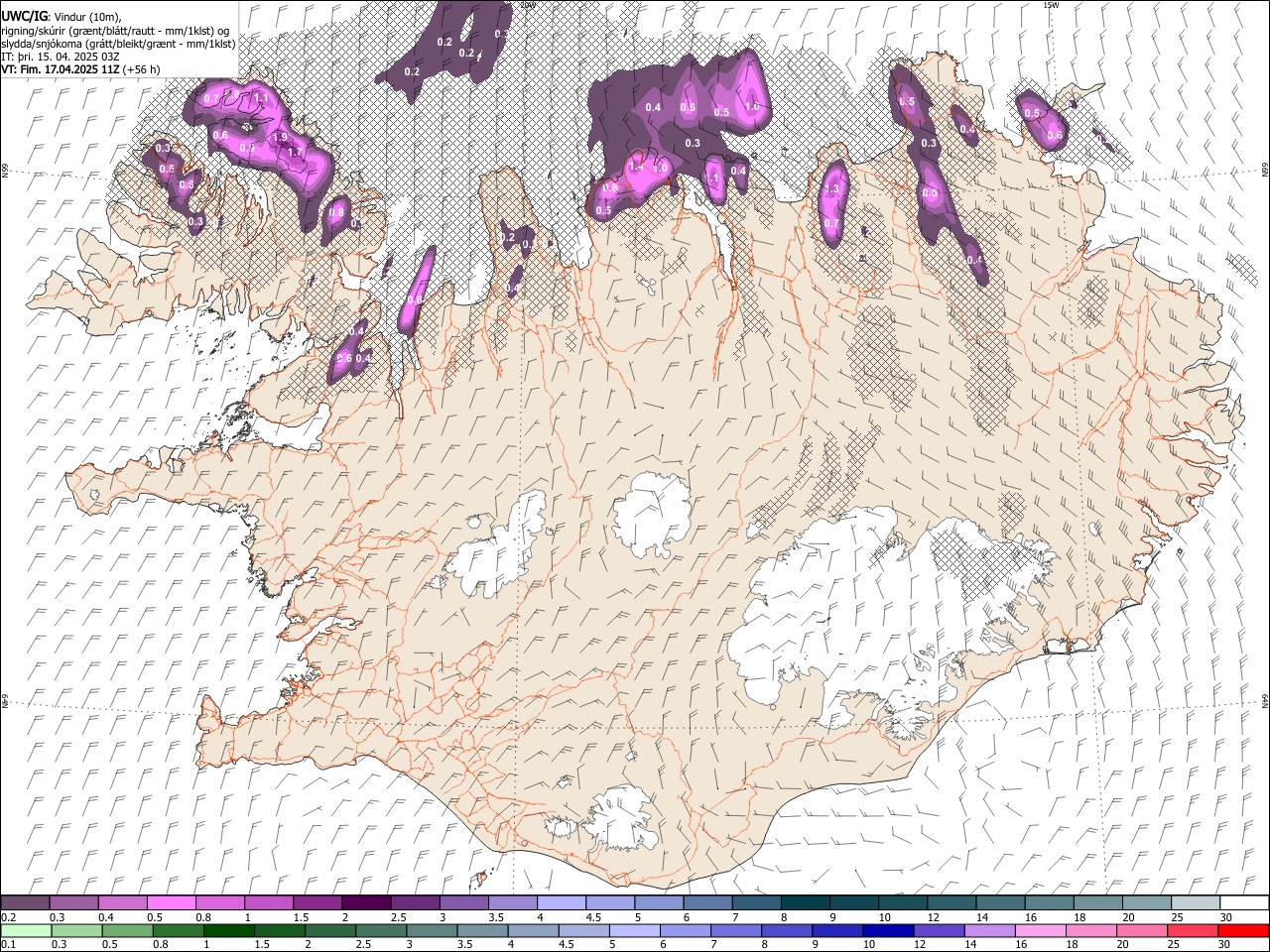This screenshot has width=1270, height=952.
Task: Select the darkest purple swatch at snow value 2
Action: pos(365,902)
